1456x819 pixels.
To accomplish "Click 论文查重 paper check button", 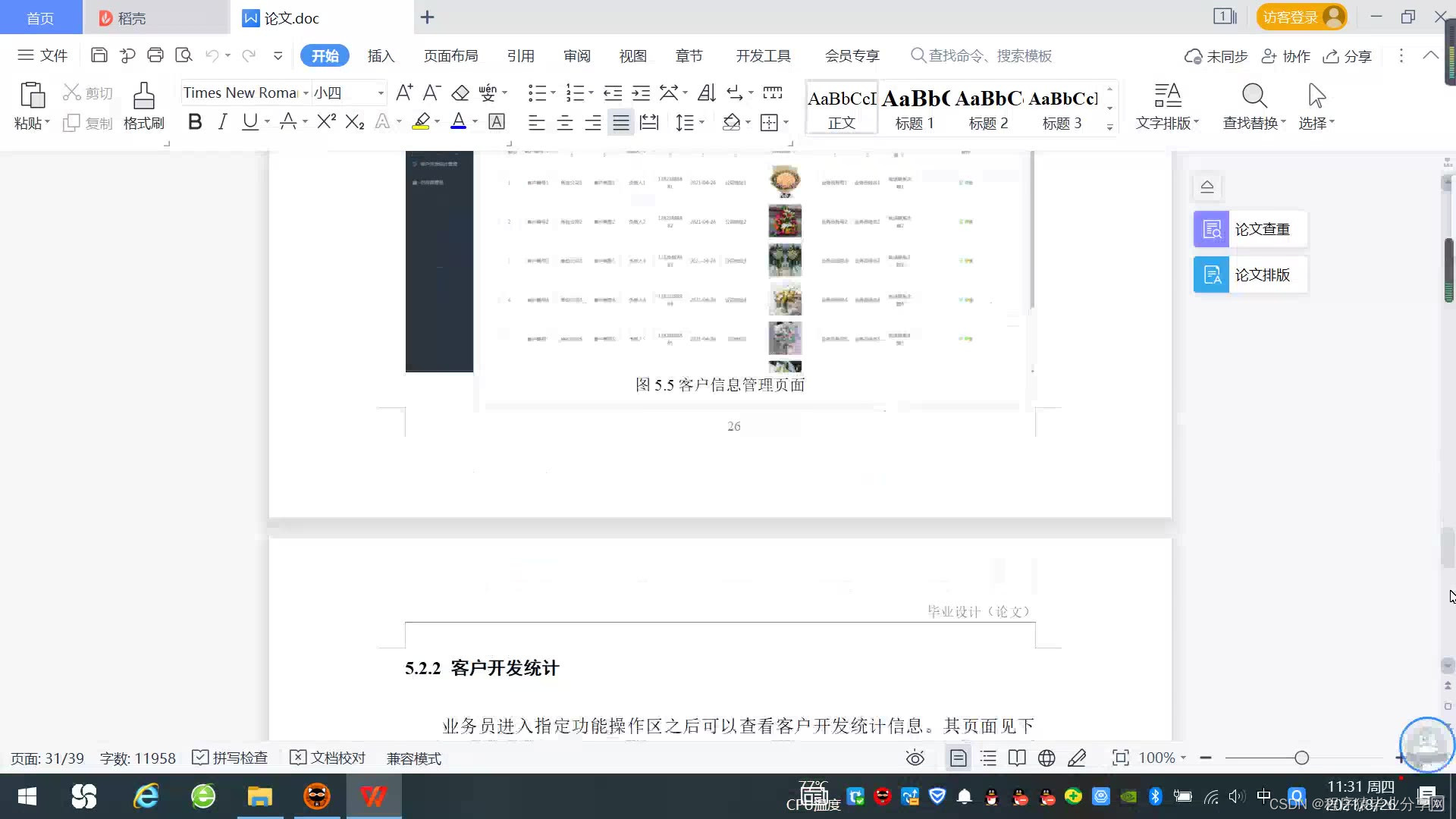I will pyautogui.click(x=1250, y=229).
